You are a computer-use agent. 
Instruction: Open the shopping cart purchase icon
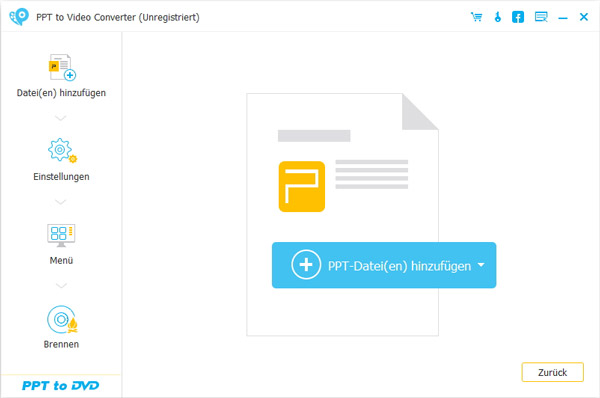click(476, 17)
